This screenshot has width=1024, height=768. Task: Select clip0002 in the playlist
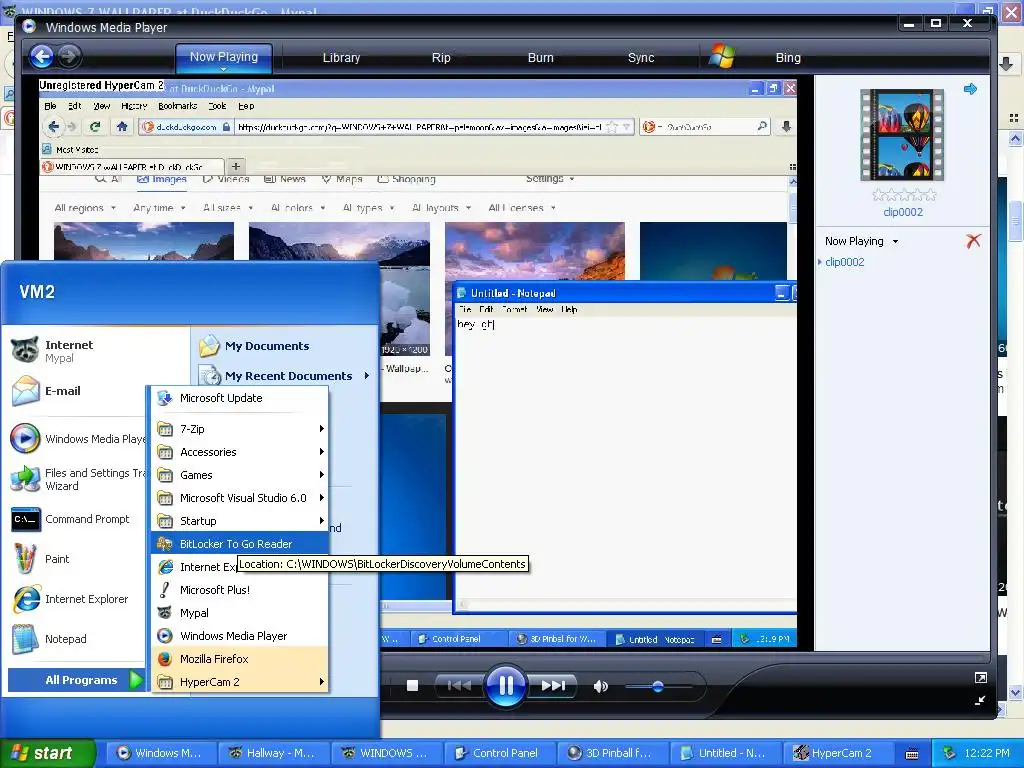(x=844, y=262)
